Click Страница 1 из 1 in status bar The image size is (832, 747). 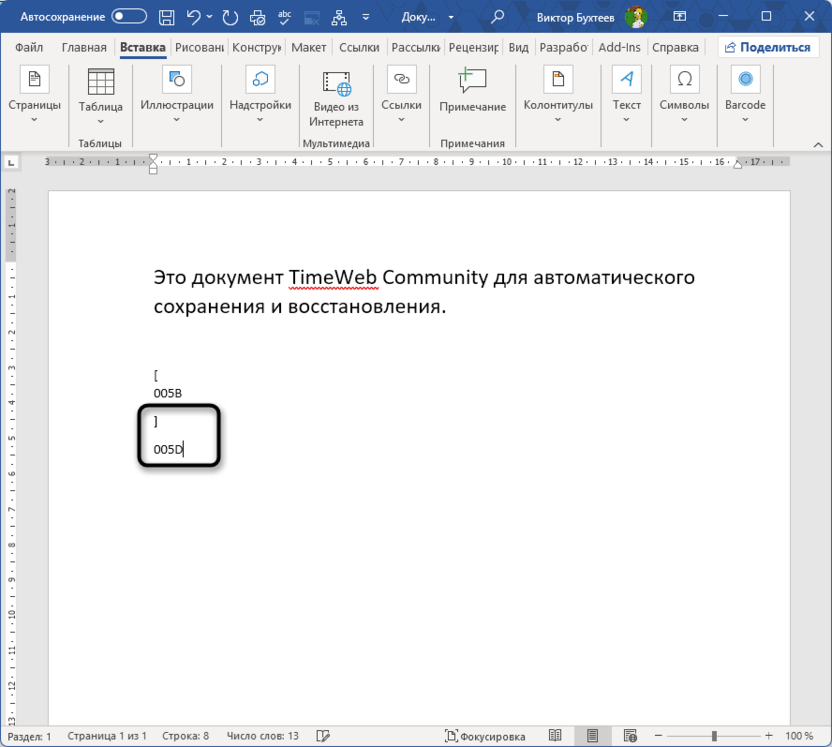[106, 736]
